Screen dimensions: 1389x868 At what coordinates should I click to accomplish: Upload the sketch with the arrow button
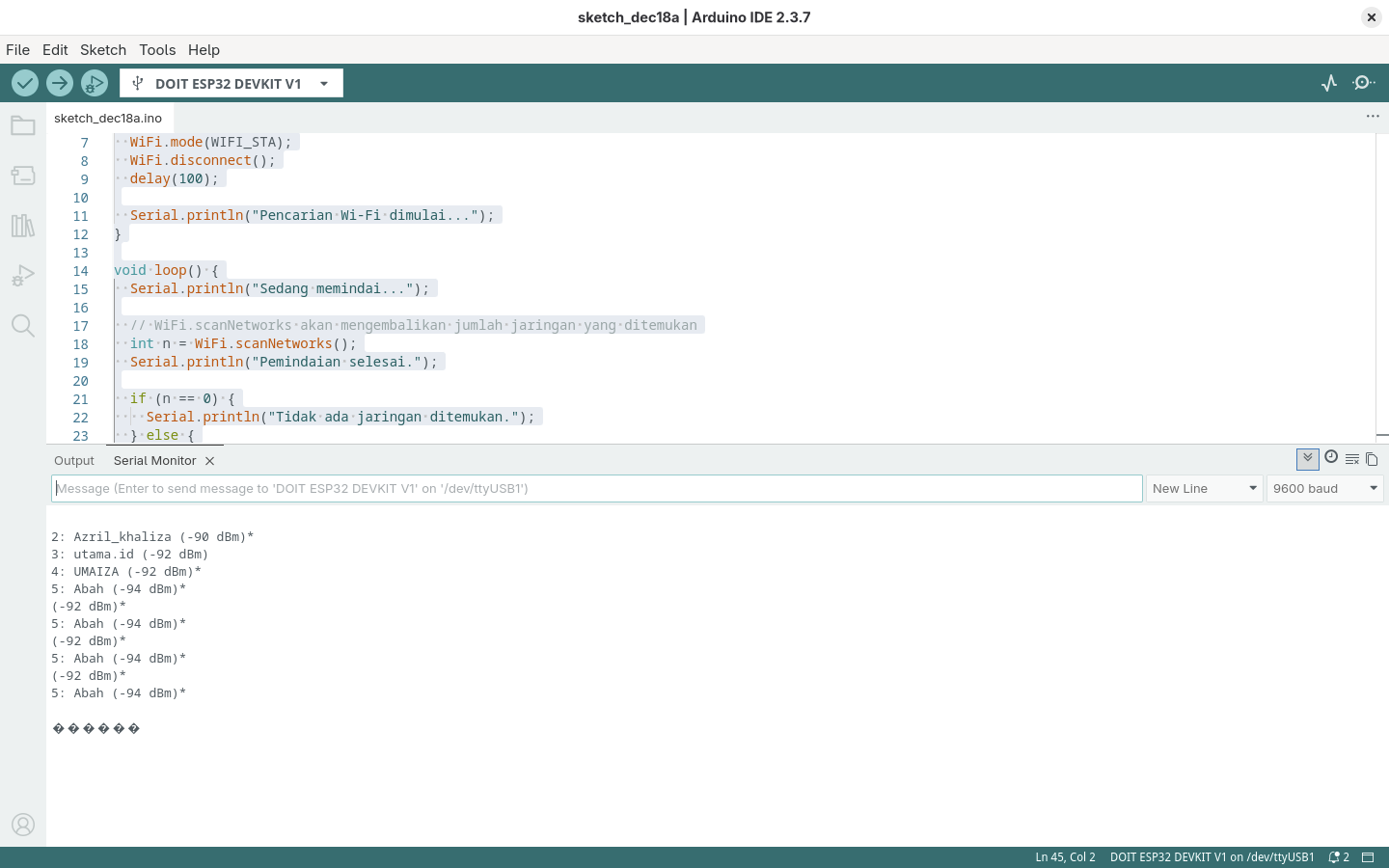point(60,83)
